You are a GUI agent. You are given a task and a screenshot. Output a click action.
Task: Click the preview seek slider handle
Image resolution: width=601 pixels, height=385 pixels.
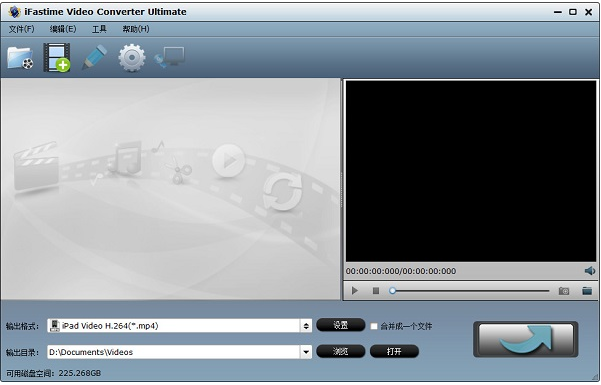coord(392,291)
